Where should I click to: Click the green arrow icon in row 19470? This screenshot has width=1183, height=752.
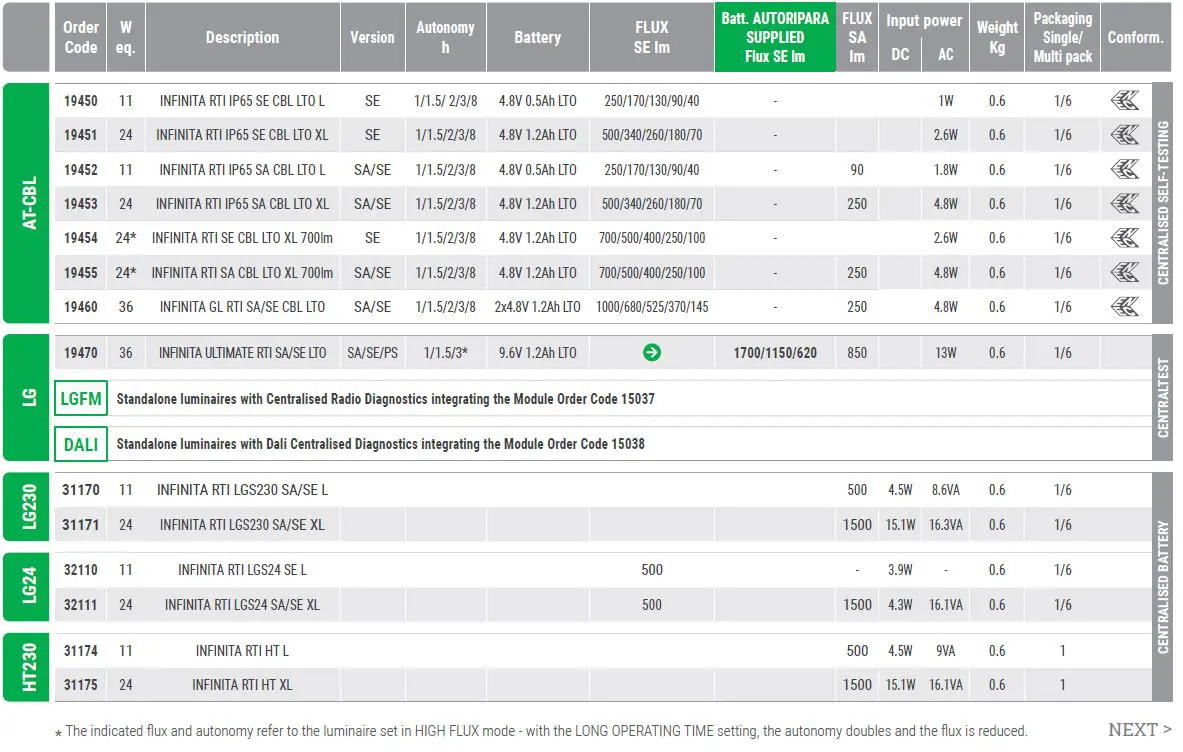coord(652,352)
